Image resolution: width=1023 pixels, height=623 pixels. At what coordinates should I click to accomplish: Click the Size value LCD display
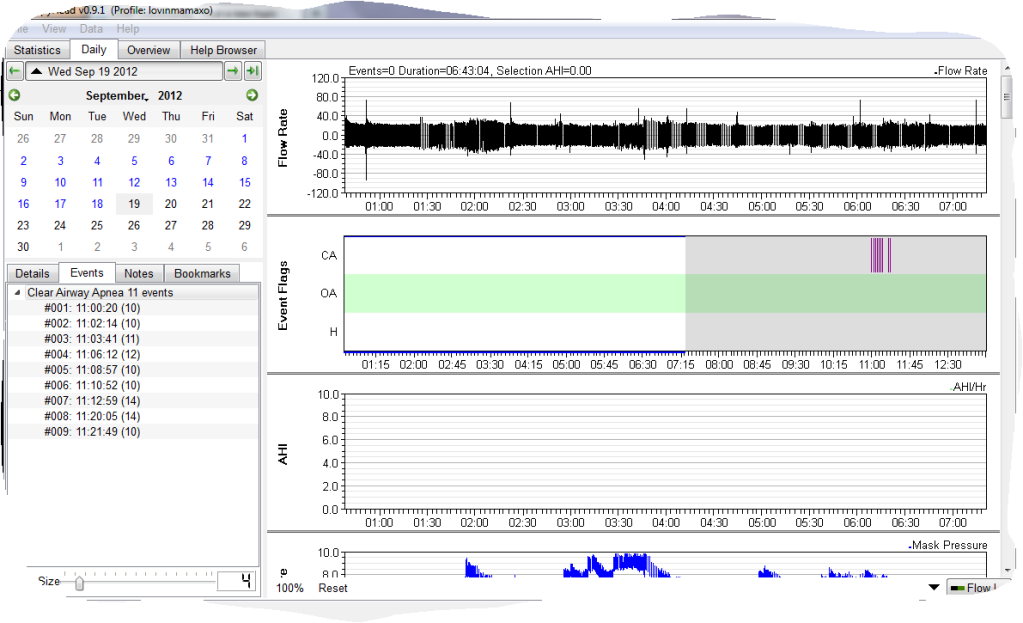click(236, 581)
